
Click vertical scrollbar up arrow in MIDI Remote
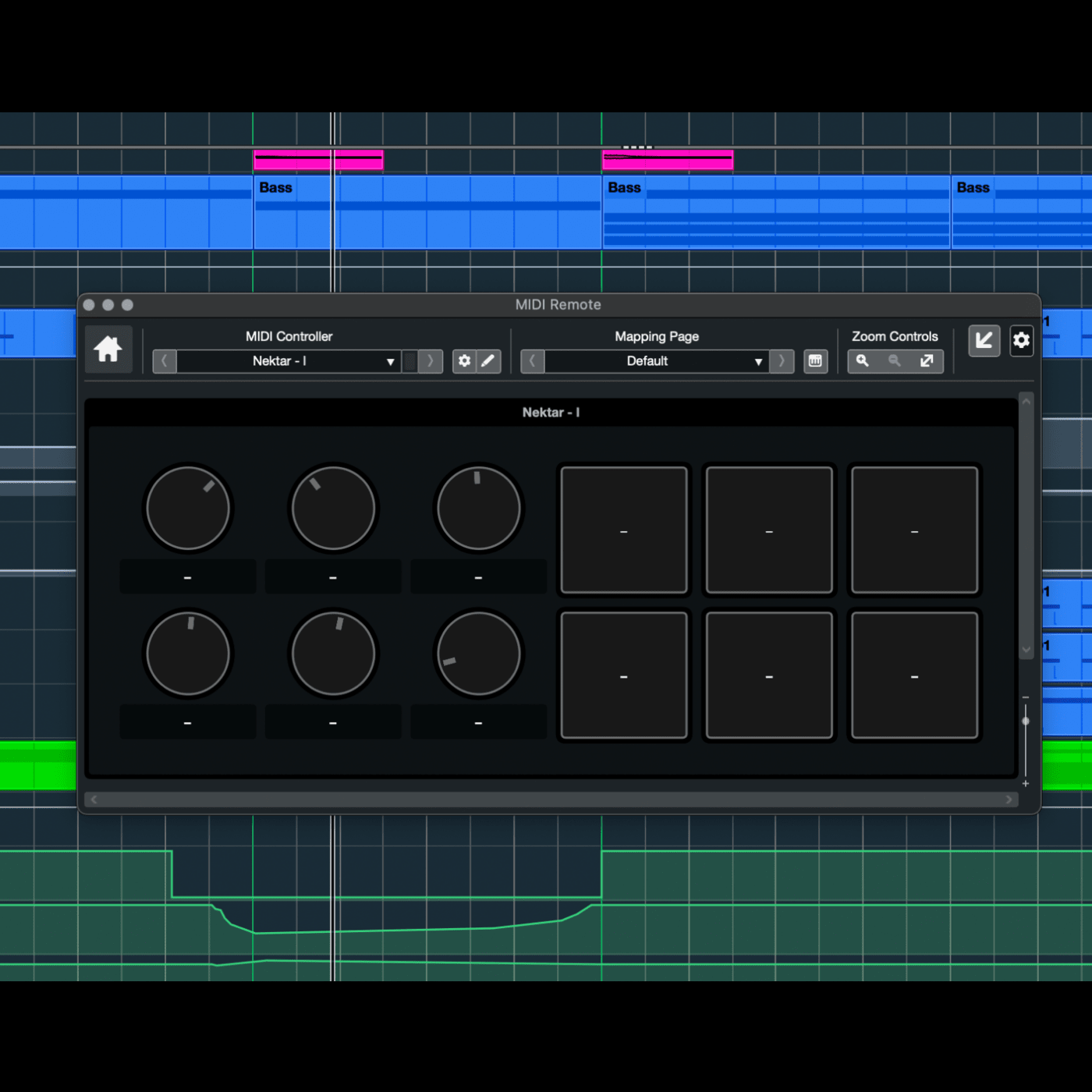[x=1026, y=401]
